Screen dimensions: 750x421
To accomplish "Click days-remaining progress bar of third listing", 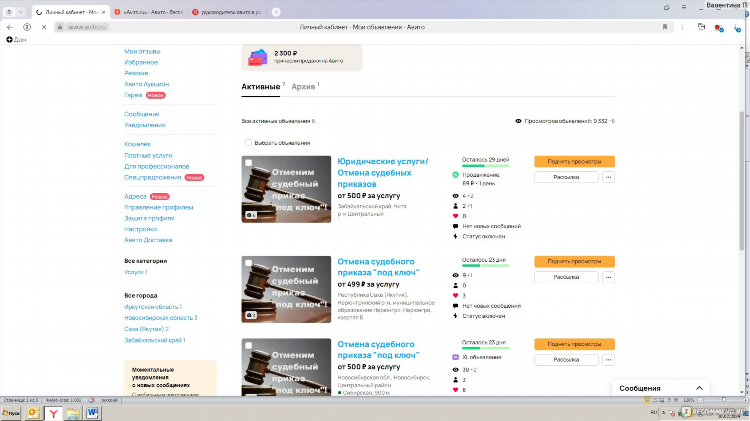I will tap(485, 348).
